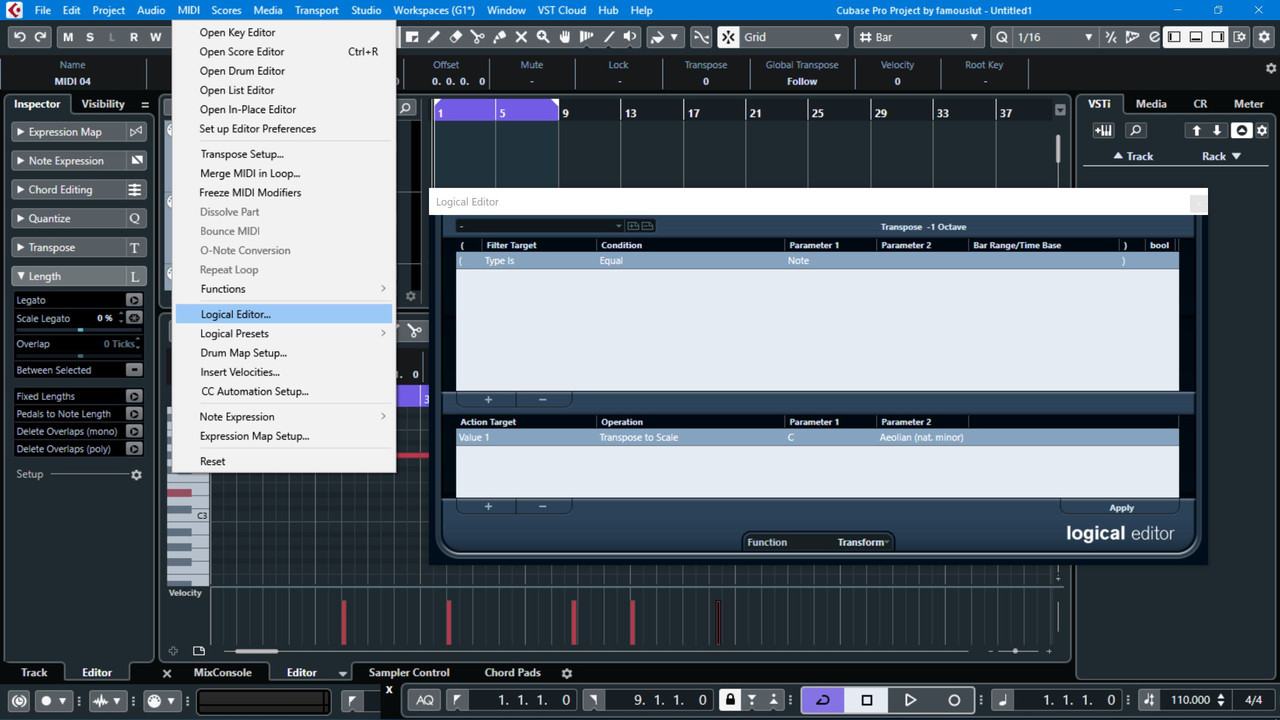
Task: Click the Transport Play button
Action: tap(910, 700)
